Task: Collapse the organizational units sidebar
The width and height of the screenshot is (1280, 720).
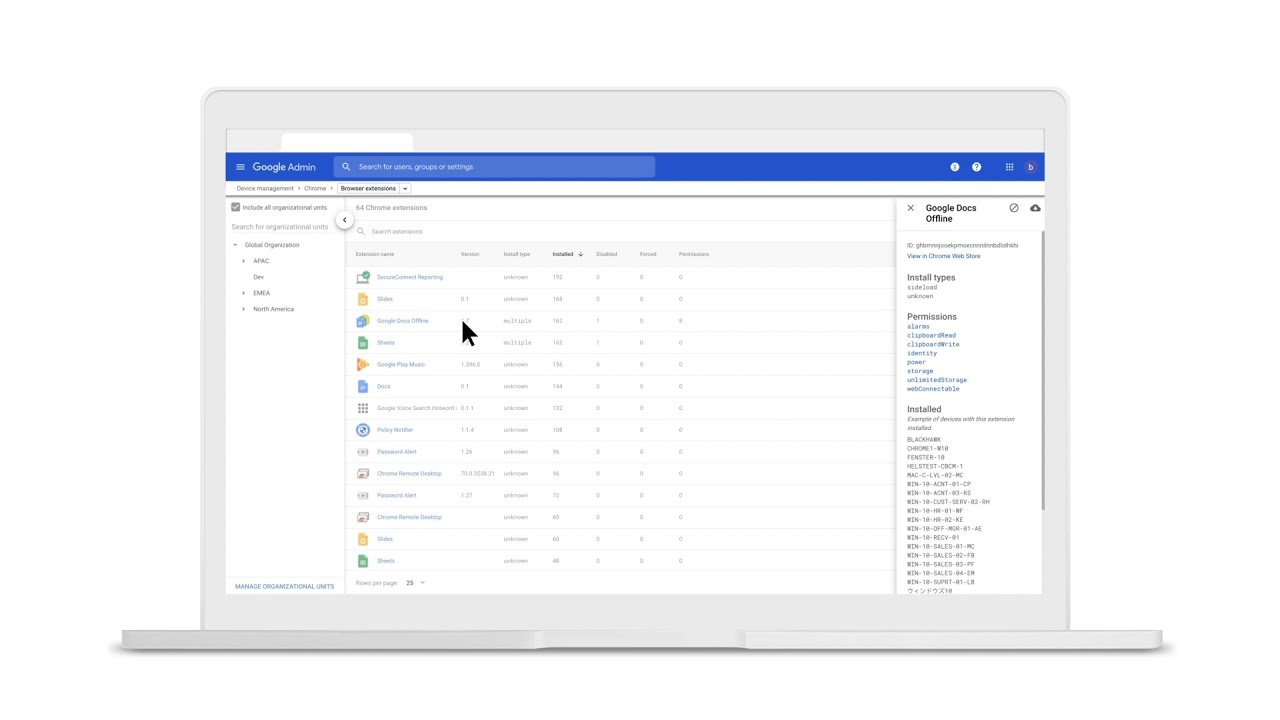Action: pyautogui.click(x=344, y=220)
